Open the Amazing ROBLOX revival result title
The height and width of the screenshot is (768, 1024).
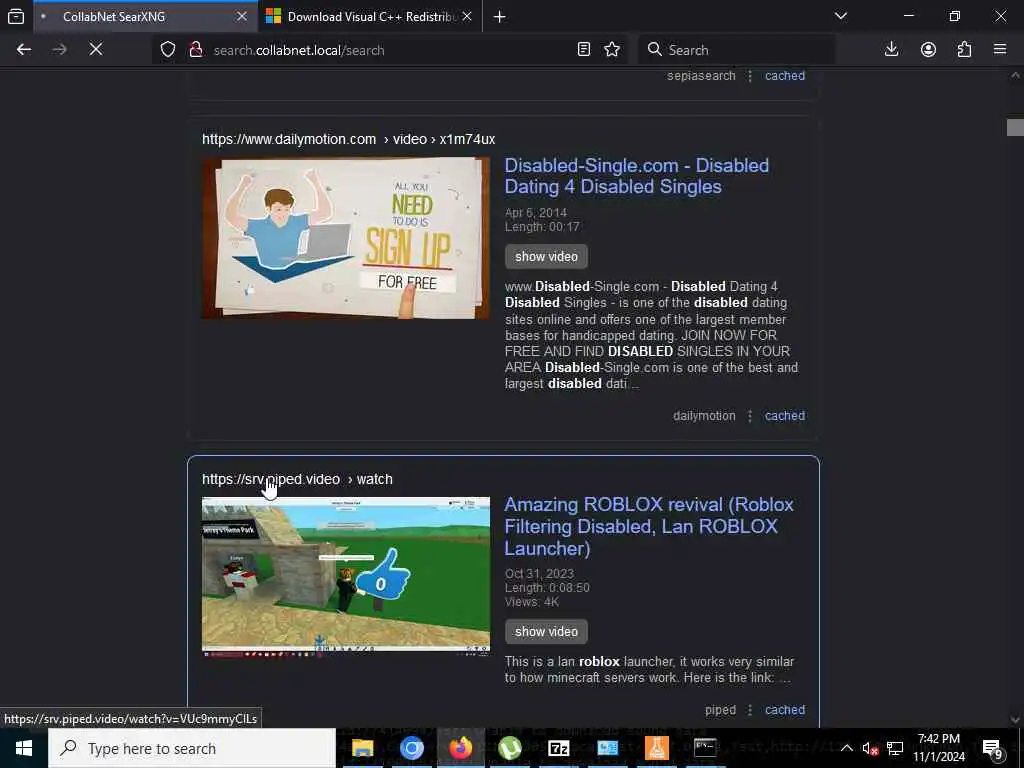click(x=648, y=526)
